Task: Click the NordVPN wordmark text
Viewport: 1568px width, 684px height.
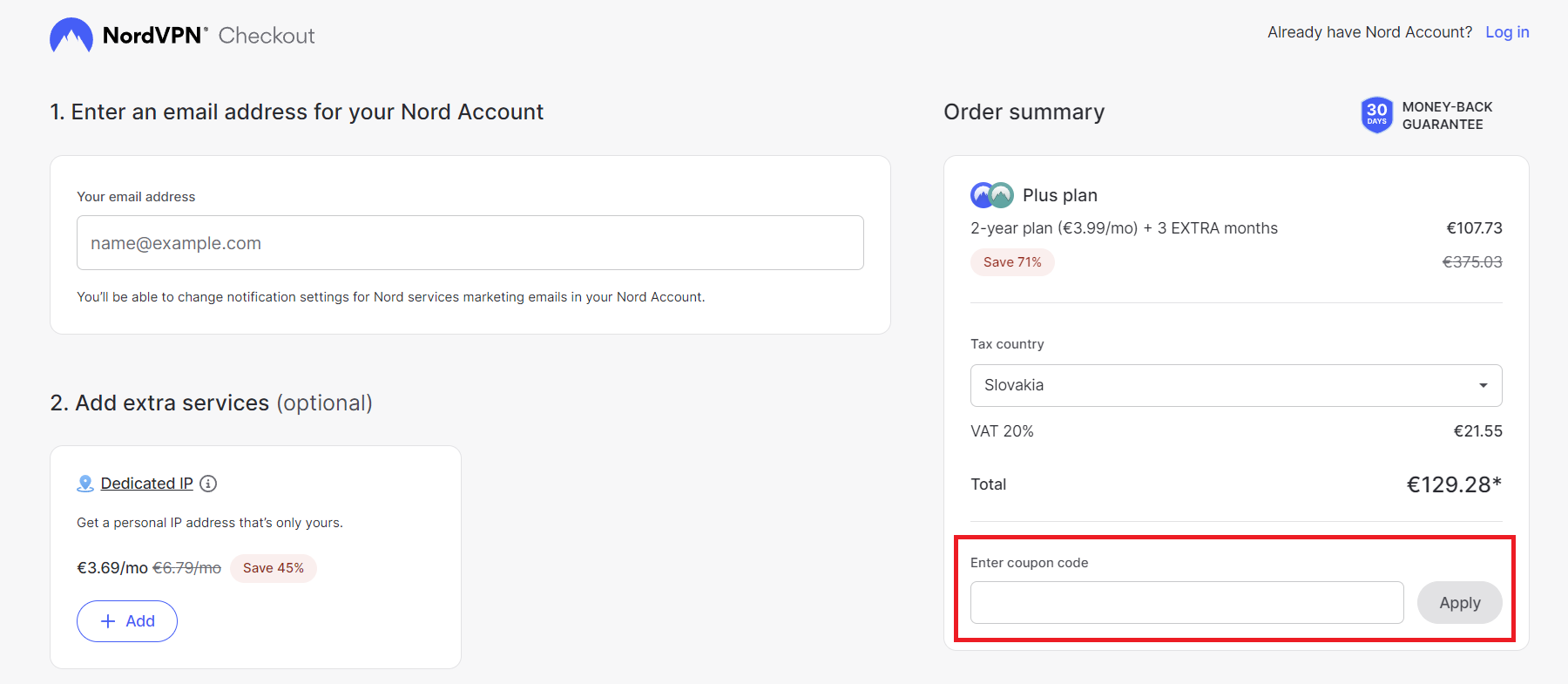Action: pos(154,36)
